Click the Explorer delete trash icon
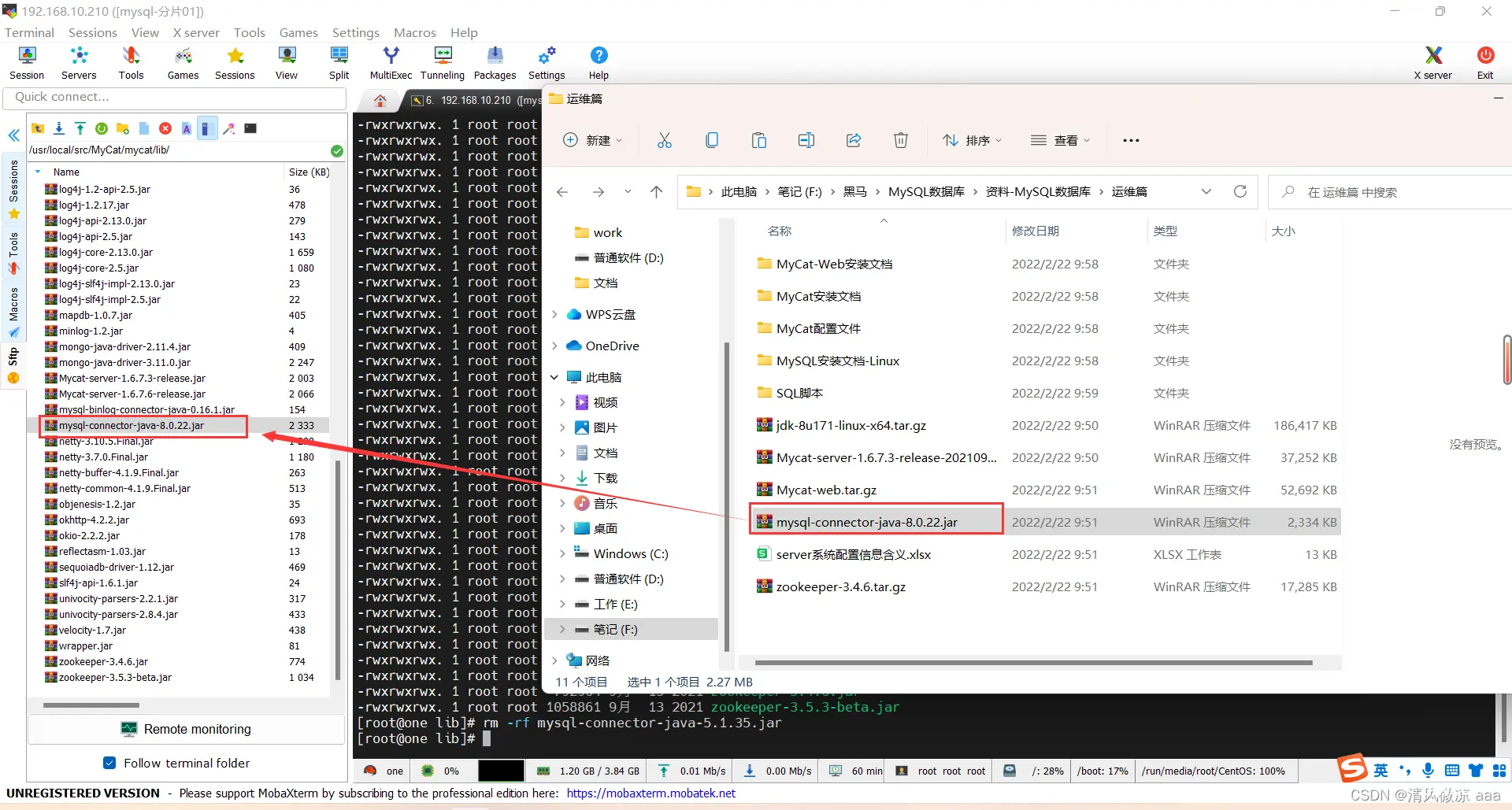The width and height of the screenshot is (1512, 810). click(901, 140)
